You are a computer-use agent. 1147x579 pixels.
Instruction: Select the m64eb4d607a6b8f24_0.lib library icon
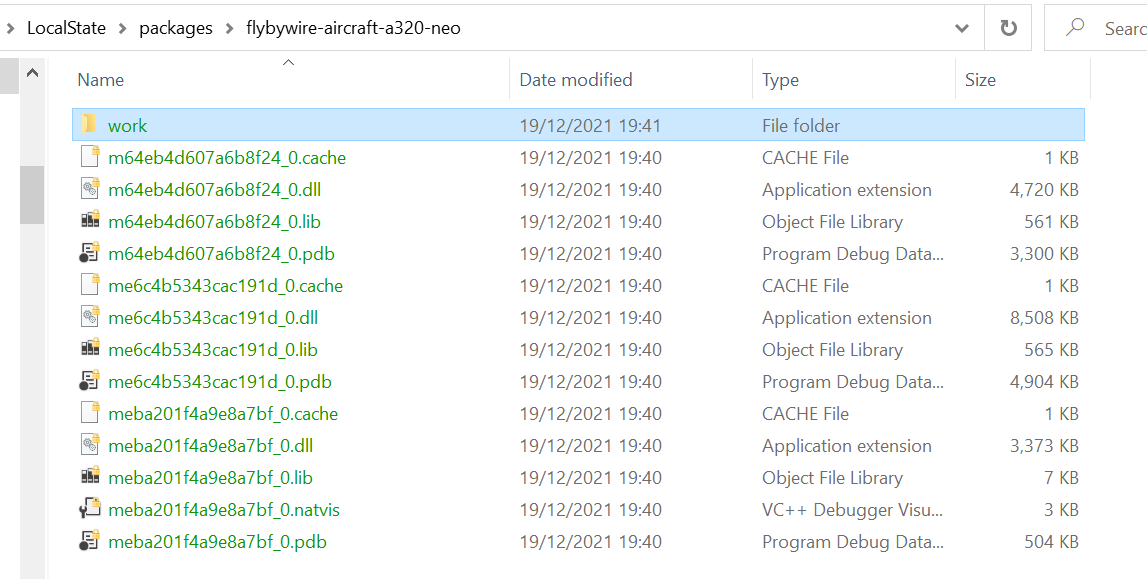click(x=88, y=221)
